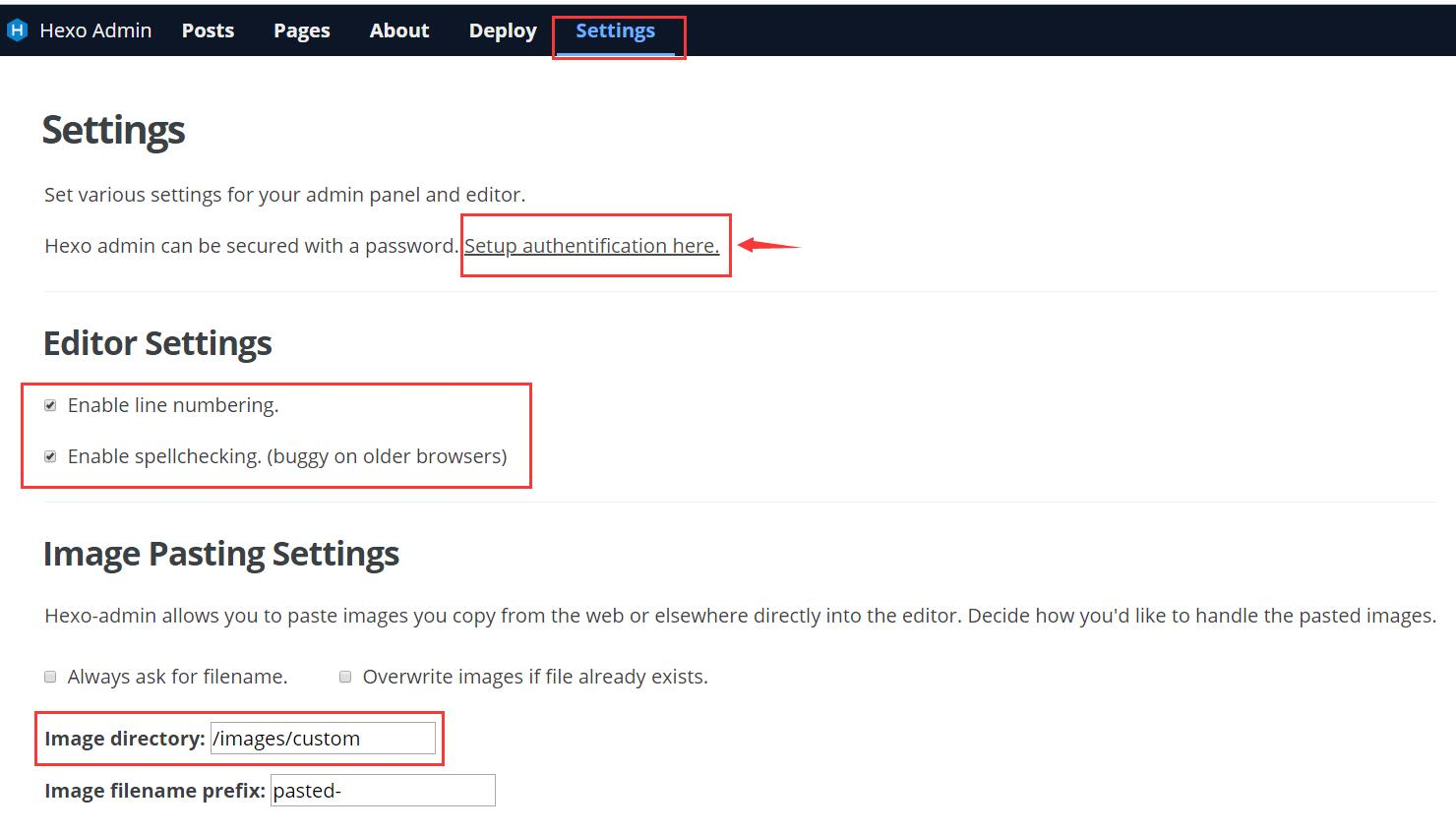
Task: Click the 'Enable line numbering.' label text
Action: click(x=173, y=405)
